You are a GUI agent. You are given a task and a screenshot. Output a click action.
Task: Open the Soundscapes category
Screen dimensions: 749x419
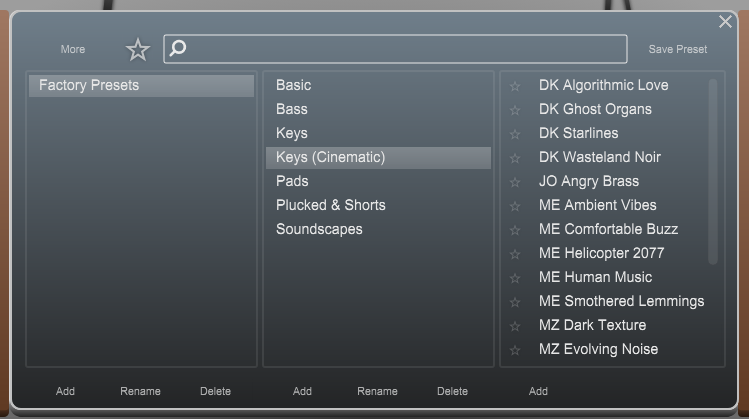319,229
